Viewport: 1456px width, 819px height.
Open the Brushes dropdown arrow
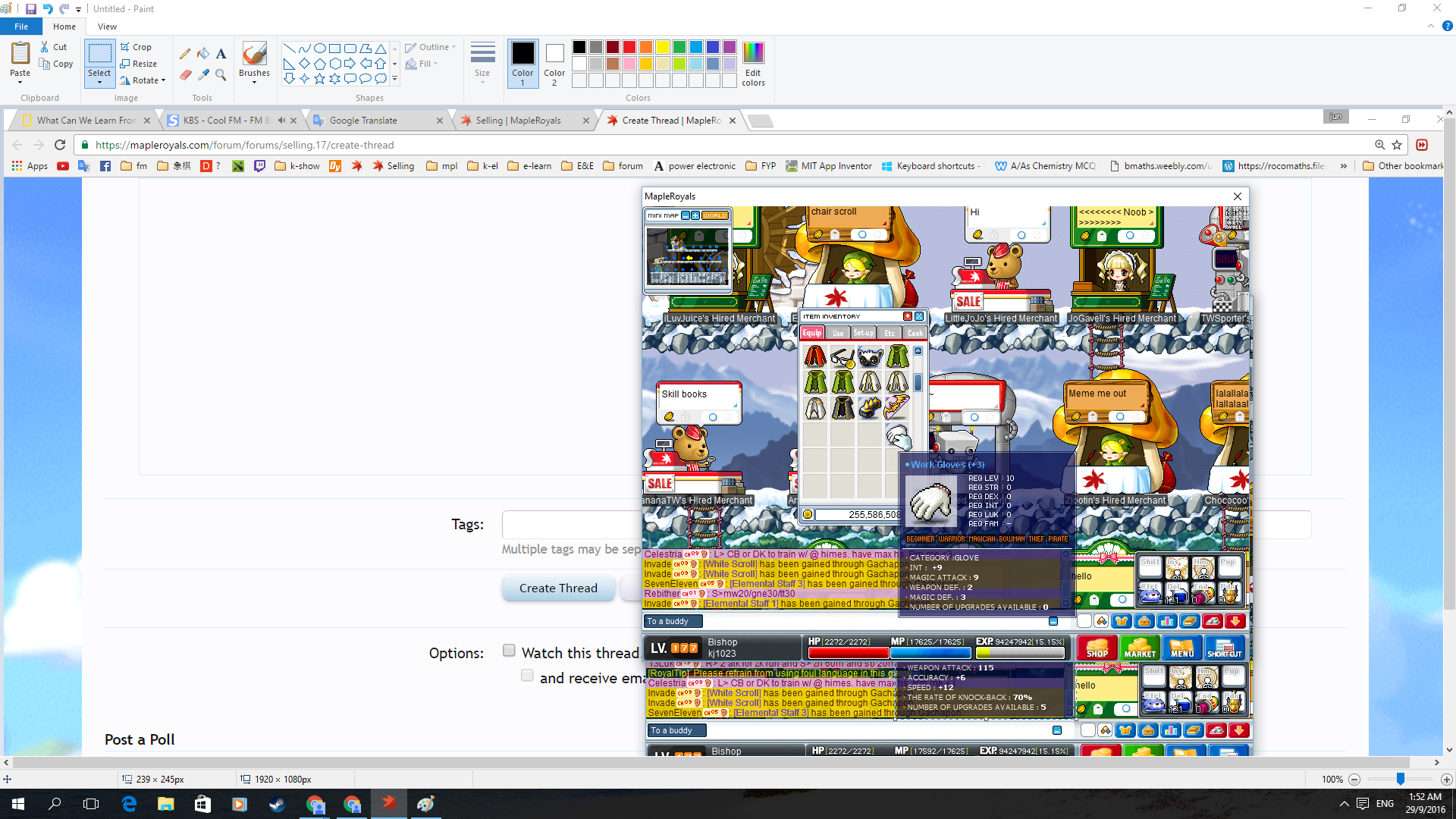click(254, 82)
